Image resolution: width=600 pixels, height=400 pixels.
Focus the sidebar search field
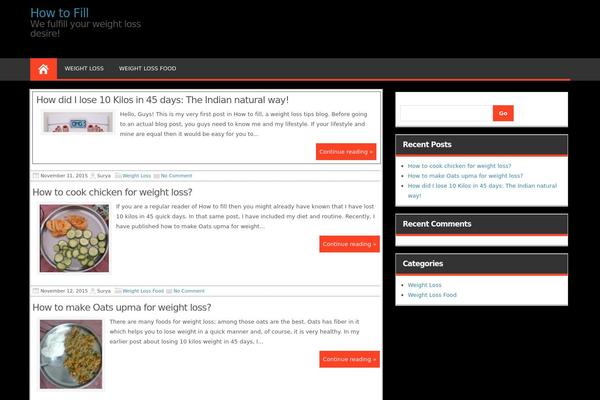446,113
